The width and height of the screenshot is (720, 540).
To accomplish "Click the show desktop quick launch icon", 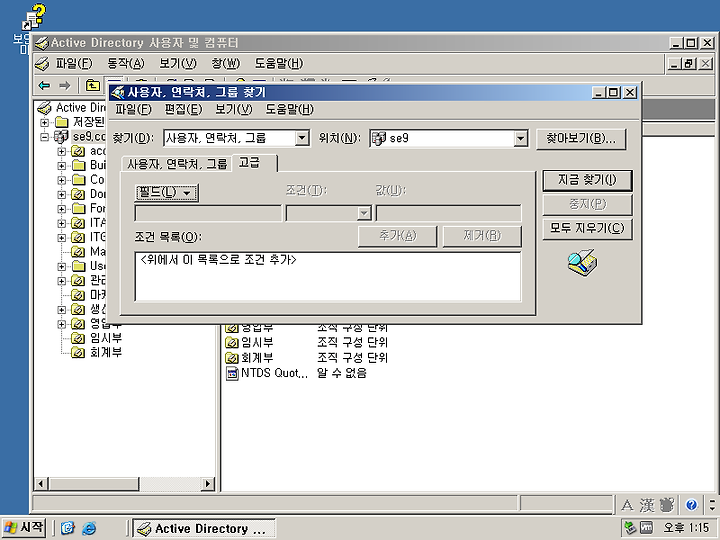I will pyautogui.click(x=68, y=529).
